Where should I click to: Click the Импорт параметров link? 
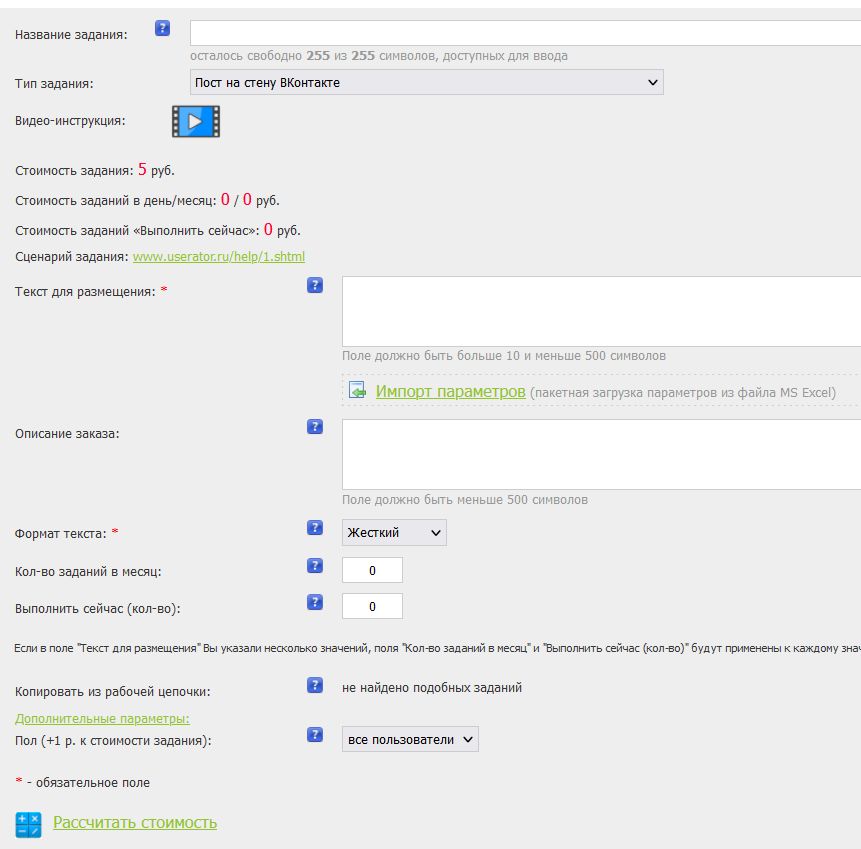(x=450, y=392)
